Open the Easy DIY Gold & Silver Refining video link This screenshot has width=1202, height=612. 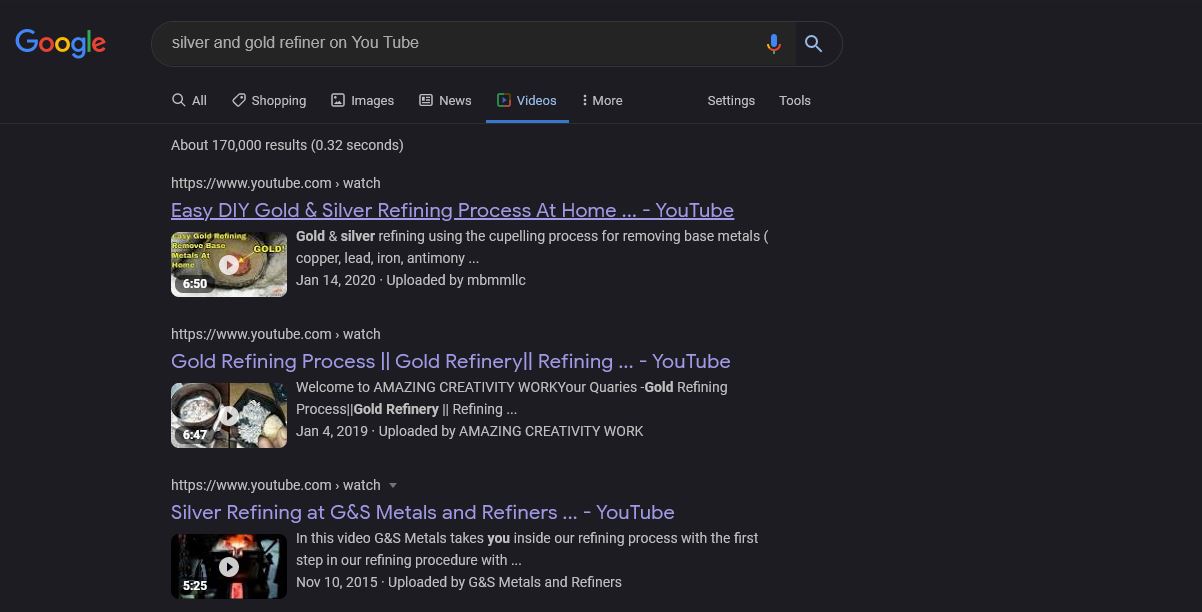(452, 210)
